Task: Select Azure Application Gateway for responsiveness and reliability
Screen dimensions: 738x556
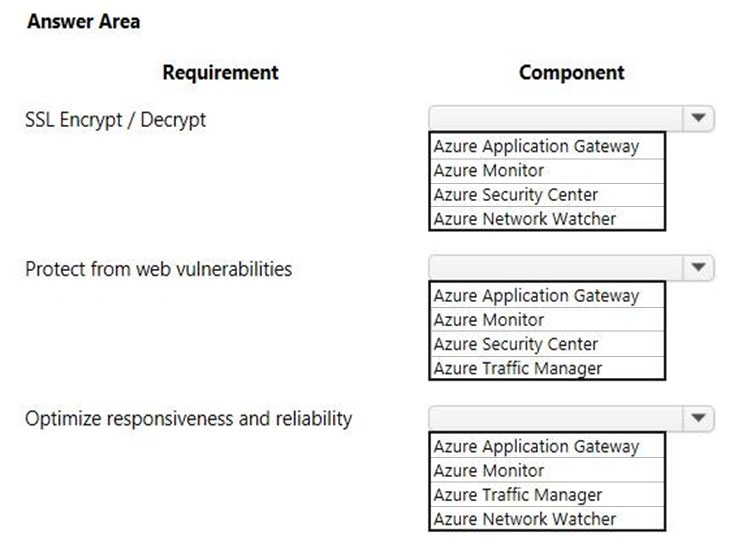Action: point(547,446)
